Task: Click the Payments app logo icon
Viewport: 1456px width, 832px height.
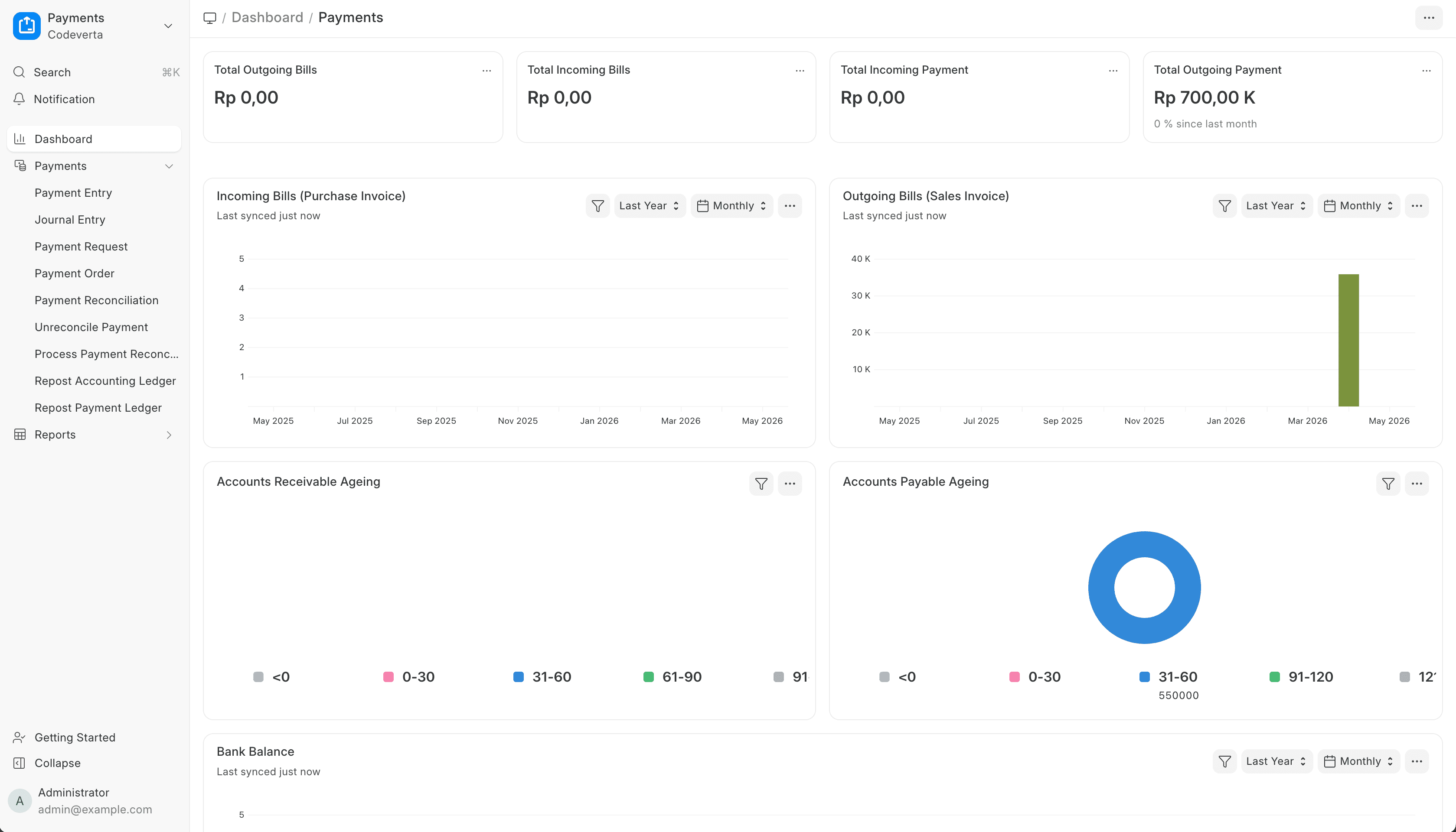Action: 26,26
